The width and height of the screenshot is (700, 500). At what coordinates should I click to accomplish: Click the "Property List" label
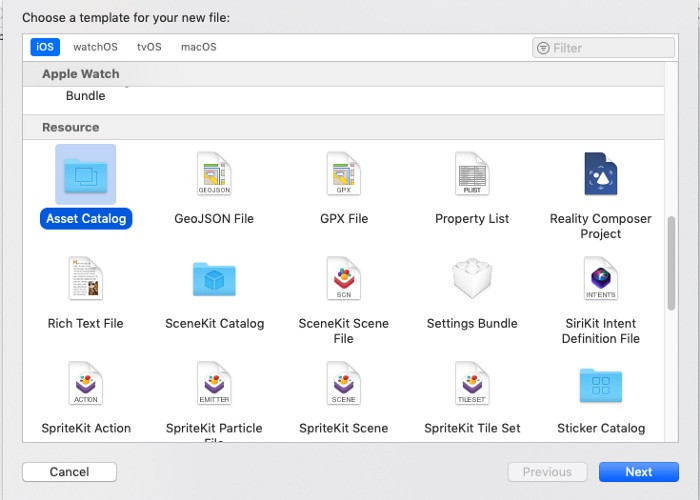tap(472, 219)
